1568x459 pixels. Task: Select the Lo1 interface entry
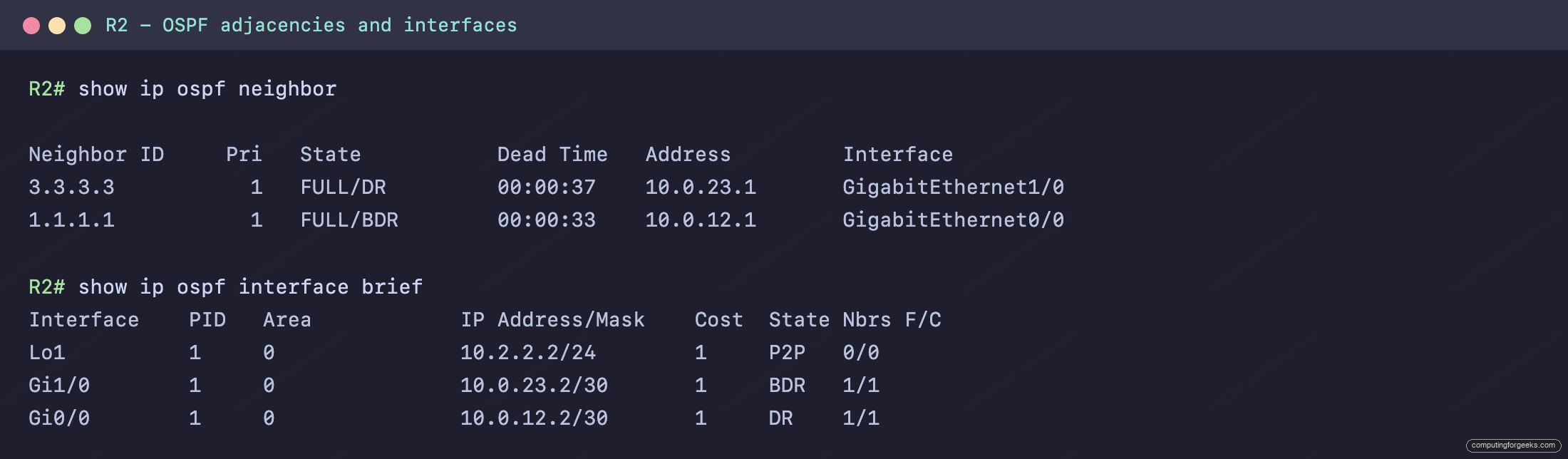point(47,353)
